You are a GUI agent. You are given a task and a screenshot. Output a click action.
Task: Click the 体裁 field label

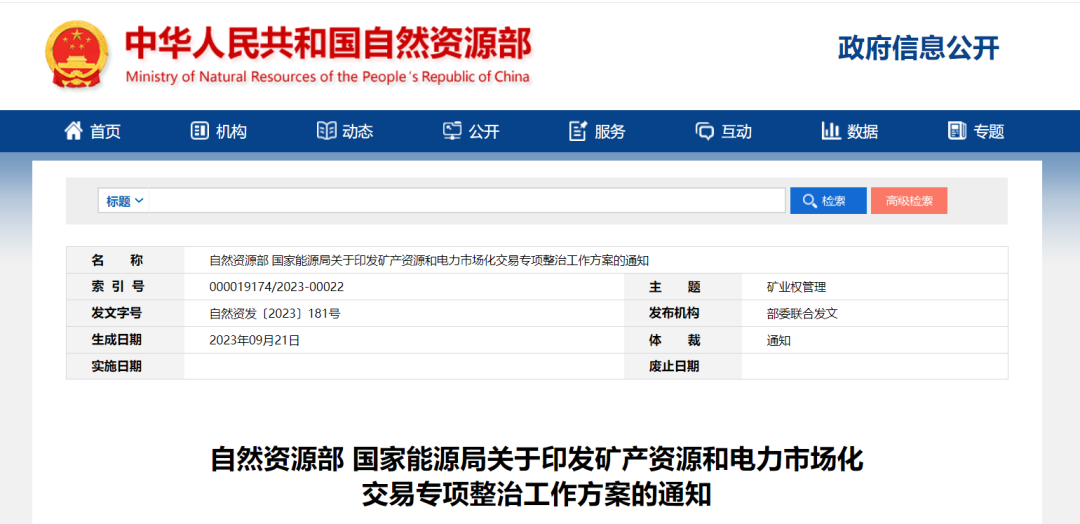coord(674,339)
